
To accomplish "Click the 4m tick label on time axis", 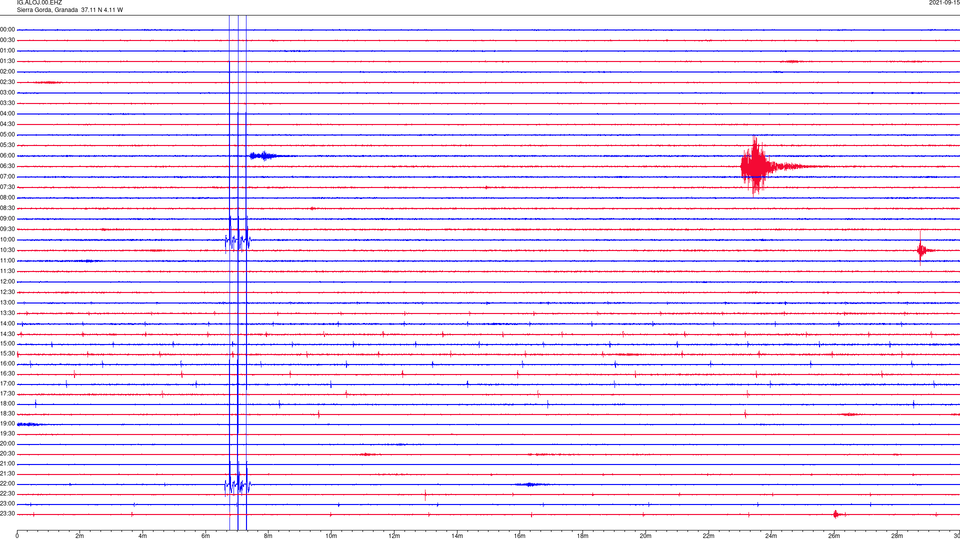I will (143, 536).
